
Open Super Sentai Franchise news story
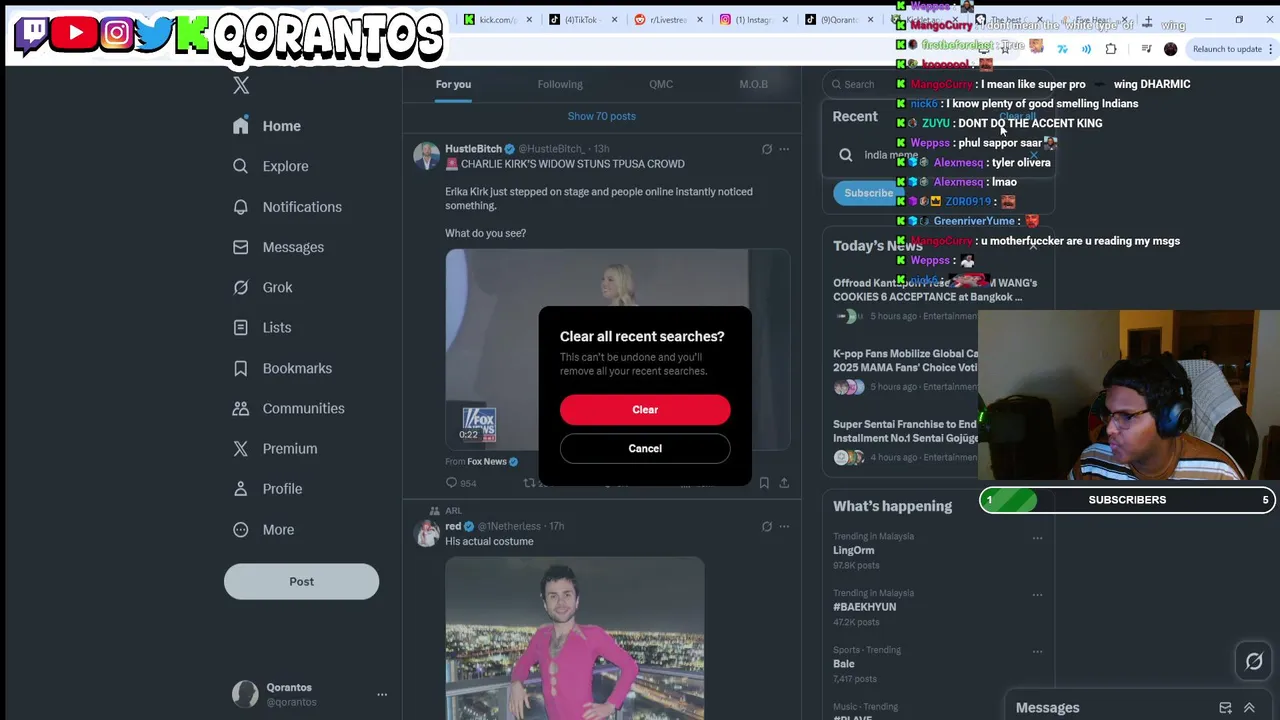point(905,441)
